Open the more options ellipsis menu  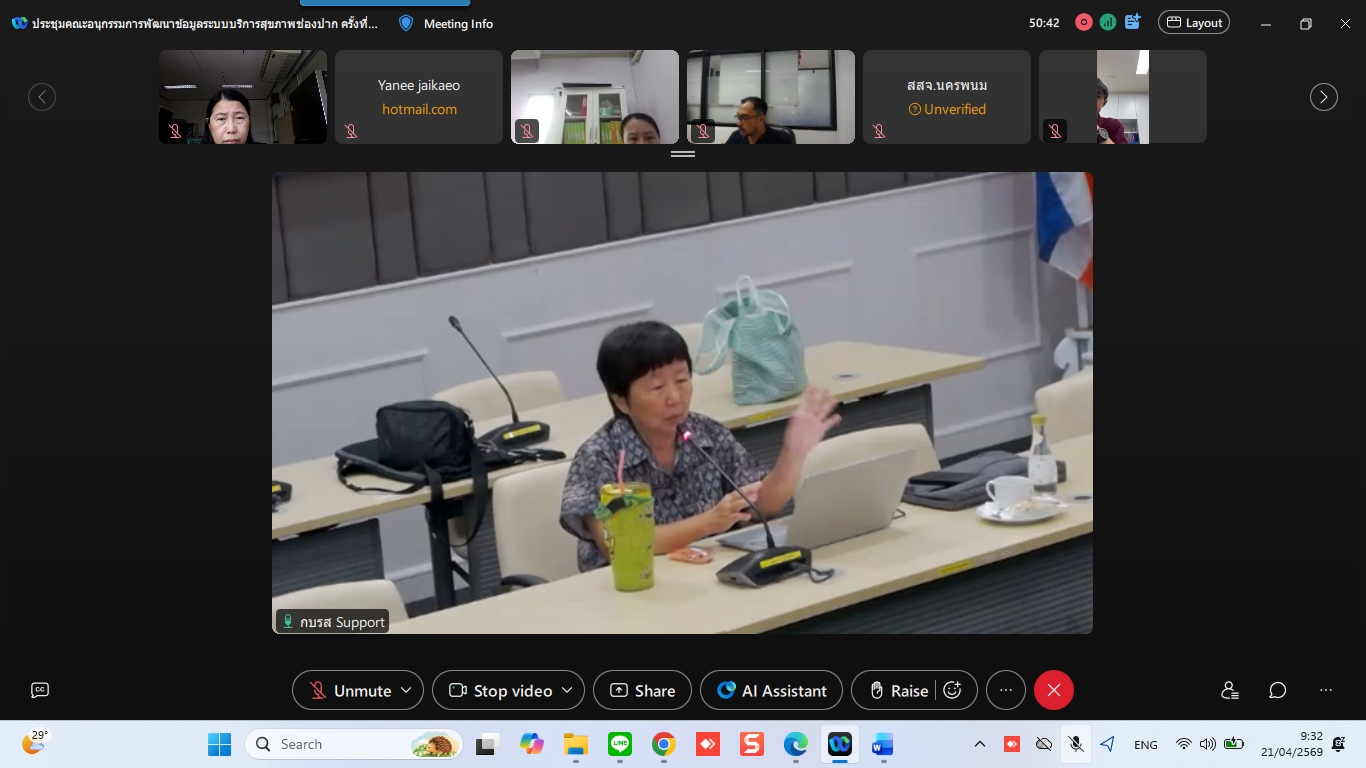click(x=1006, y=690)
